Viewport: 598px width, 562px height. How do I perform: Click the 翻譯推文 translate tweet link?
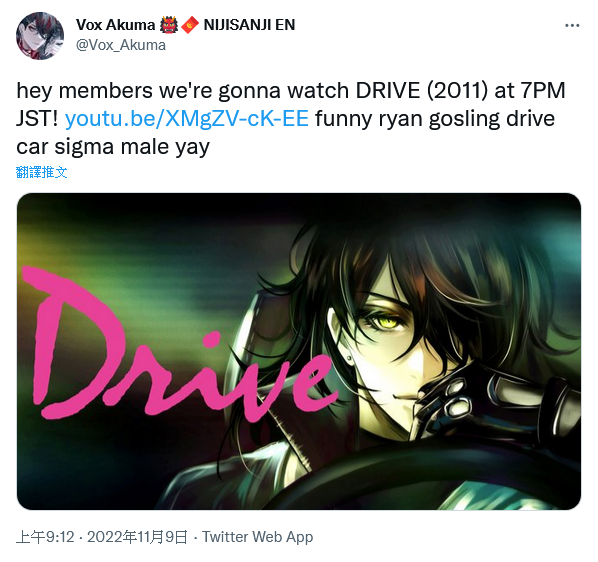[x=42, y=172]
